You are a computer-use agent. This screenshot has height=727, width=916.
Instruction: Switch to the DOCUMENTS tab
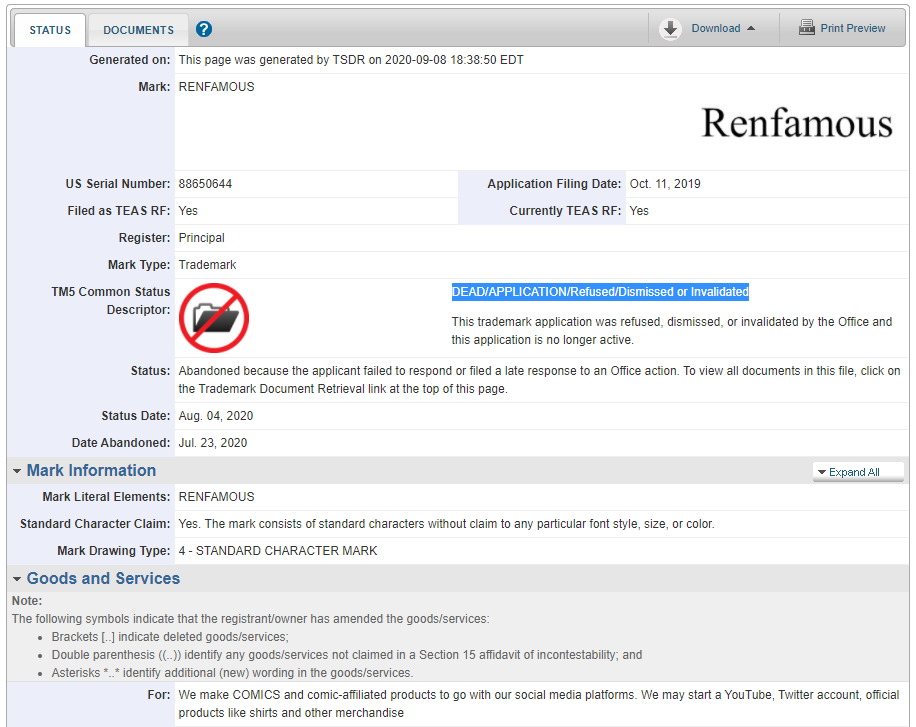tap(138, 30)
